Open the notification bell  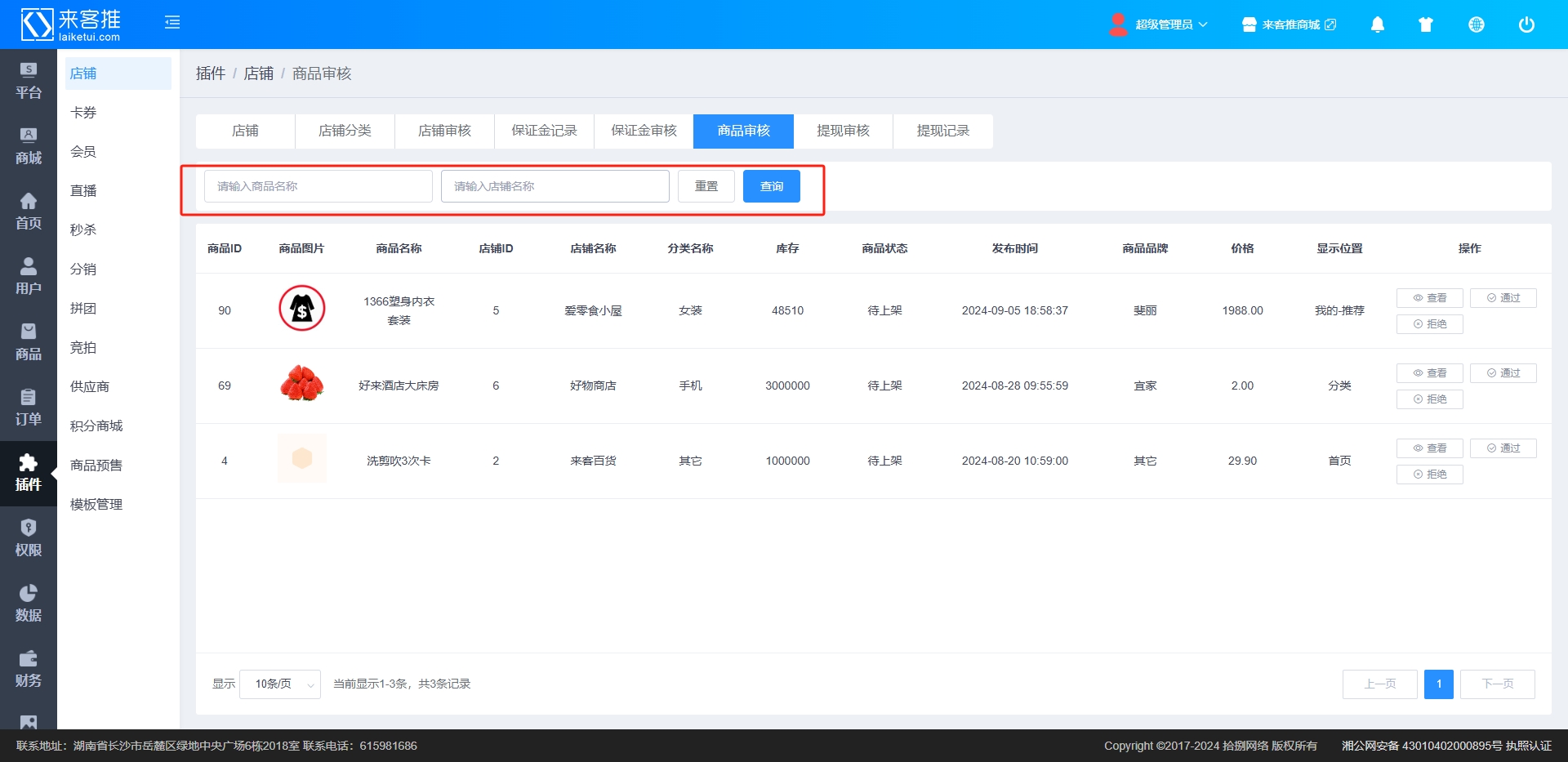pos(1377,25)
